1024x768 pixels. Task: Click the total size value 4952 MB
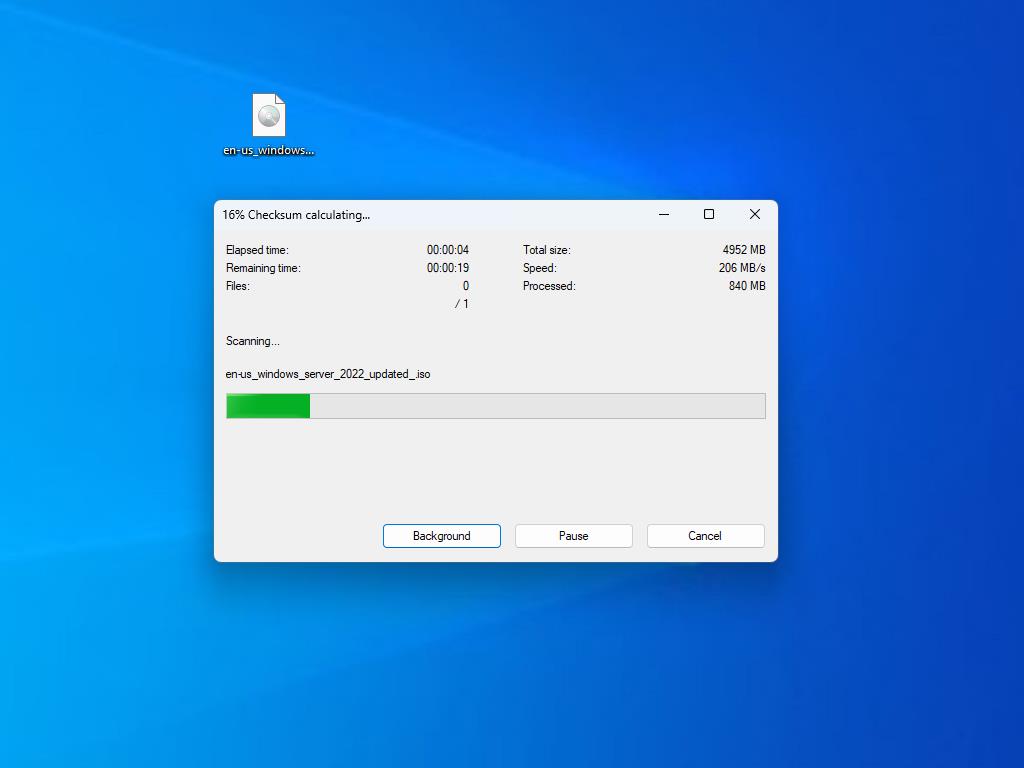point(744,250)
